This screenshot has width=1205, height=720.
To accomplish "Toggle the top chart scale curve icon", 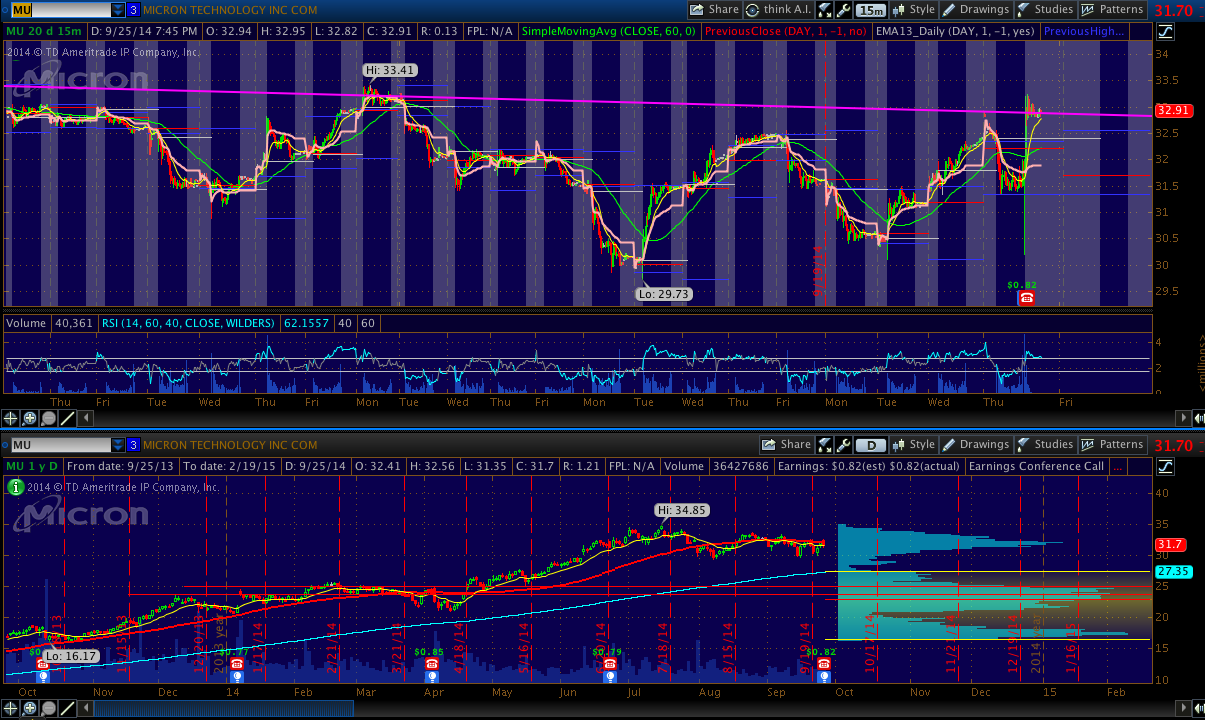I will (x=1163, y=31).
